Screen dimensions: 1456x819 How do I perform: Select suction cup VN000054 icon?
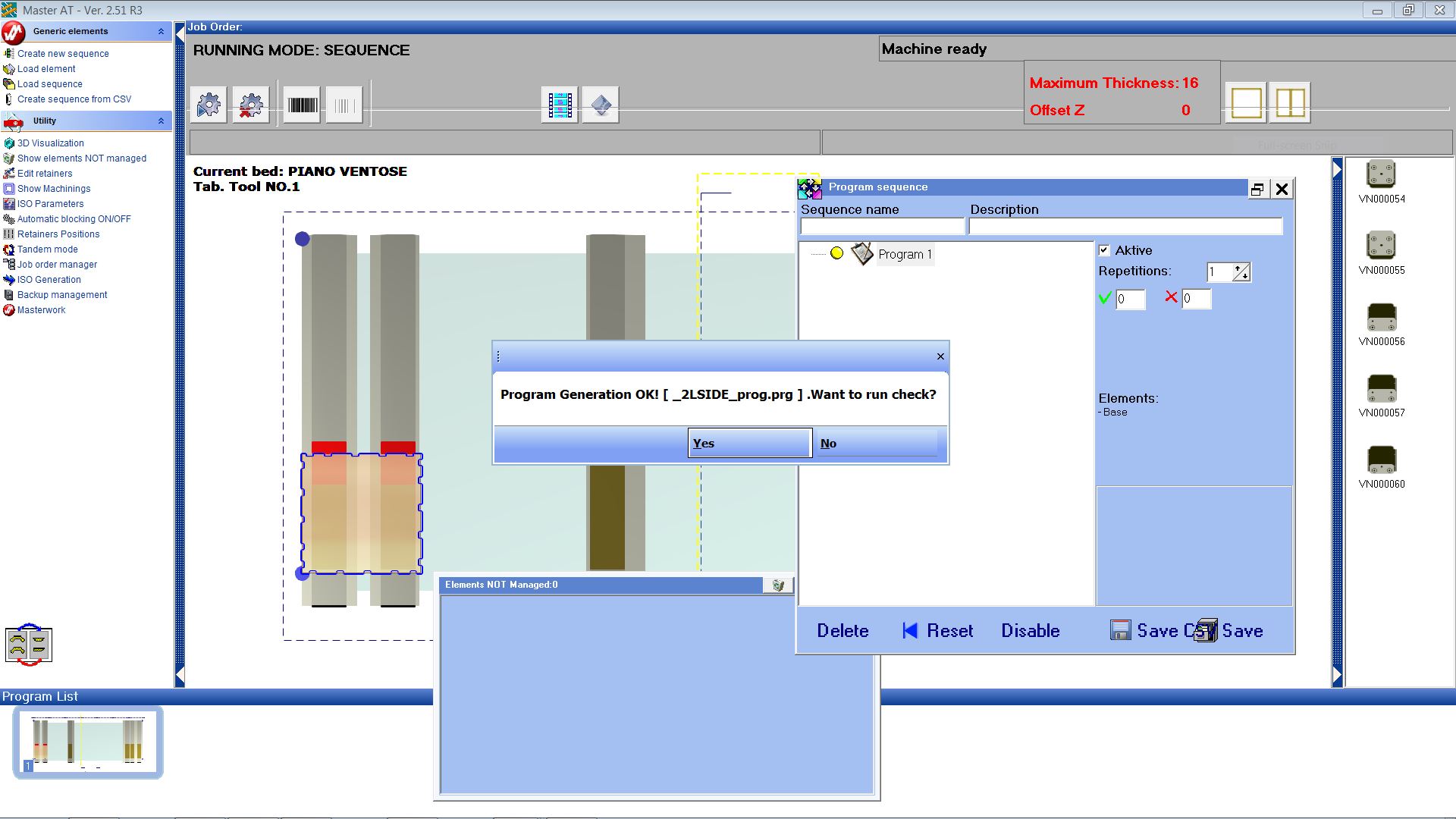[1381, 174]
